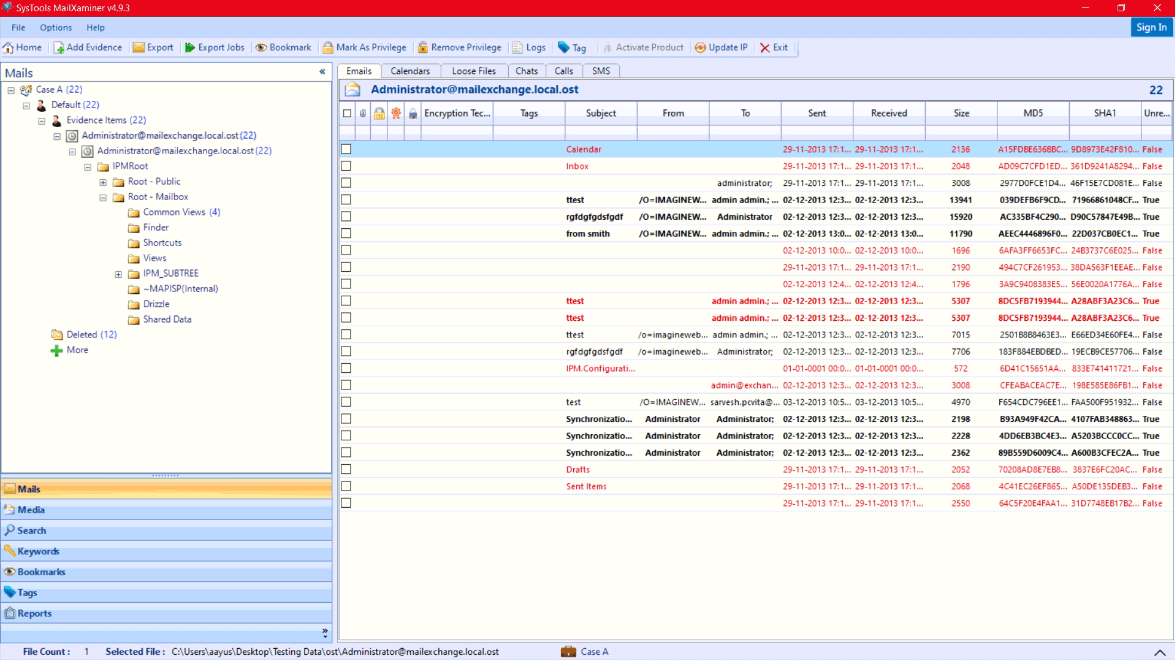Click the Export toolbar icon

point(139,47)
